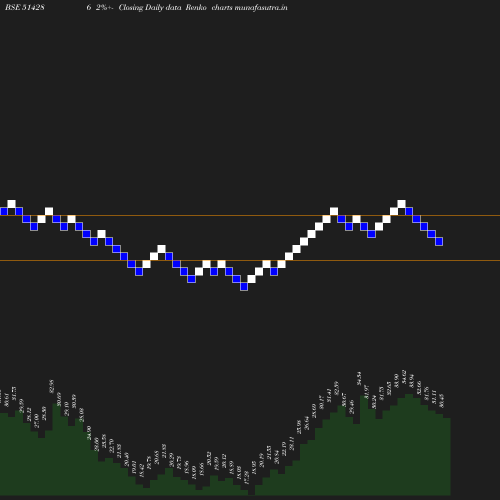Click the 17.28 lowest price label
This screenshot has height=500, width=500.
pyautogui.click(x=247, y=477)
